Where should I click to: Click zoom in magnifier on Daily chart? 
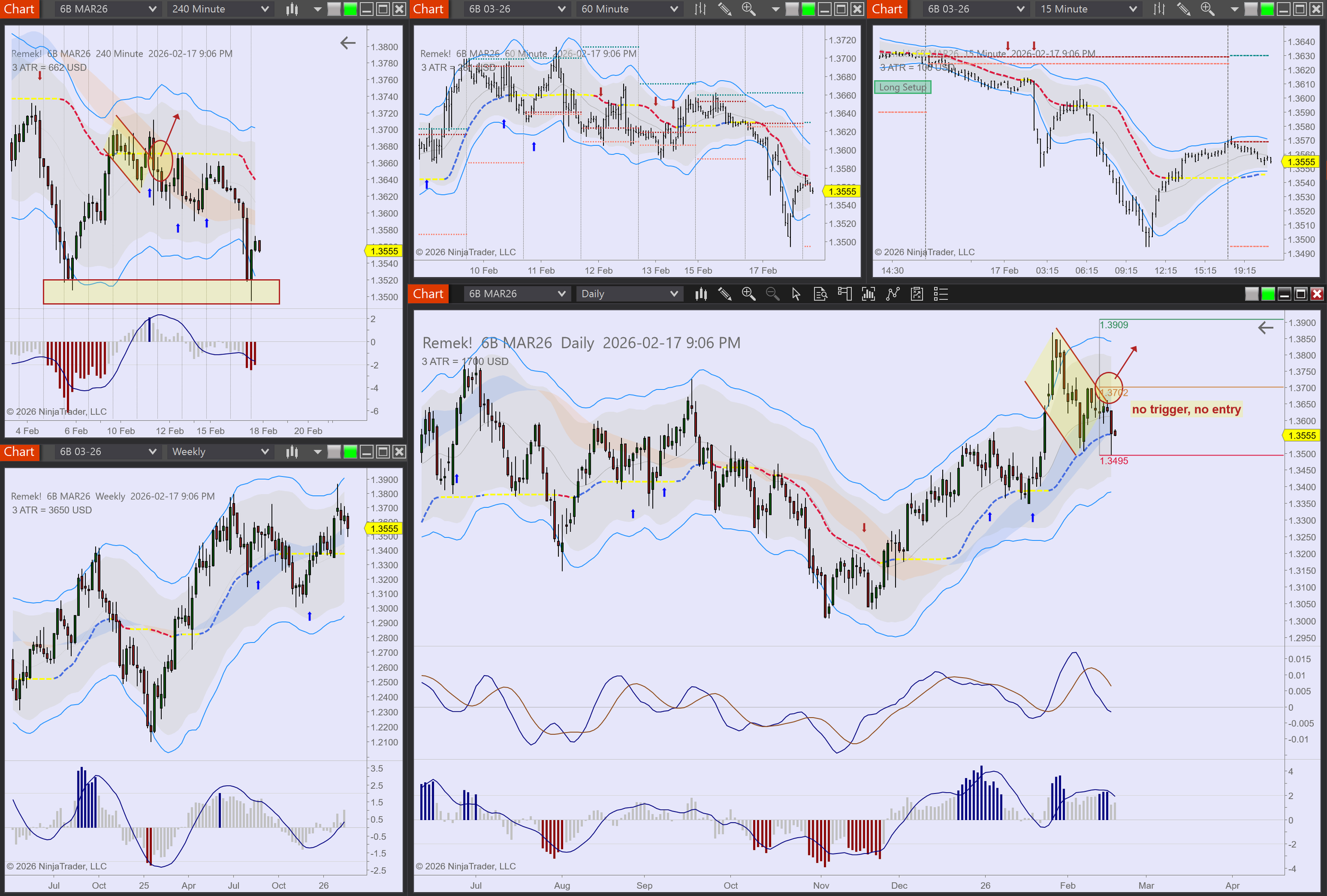click(748, 294)
